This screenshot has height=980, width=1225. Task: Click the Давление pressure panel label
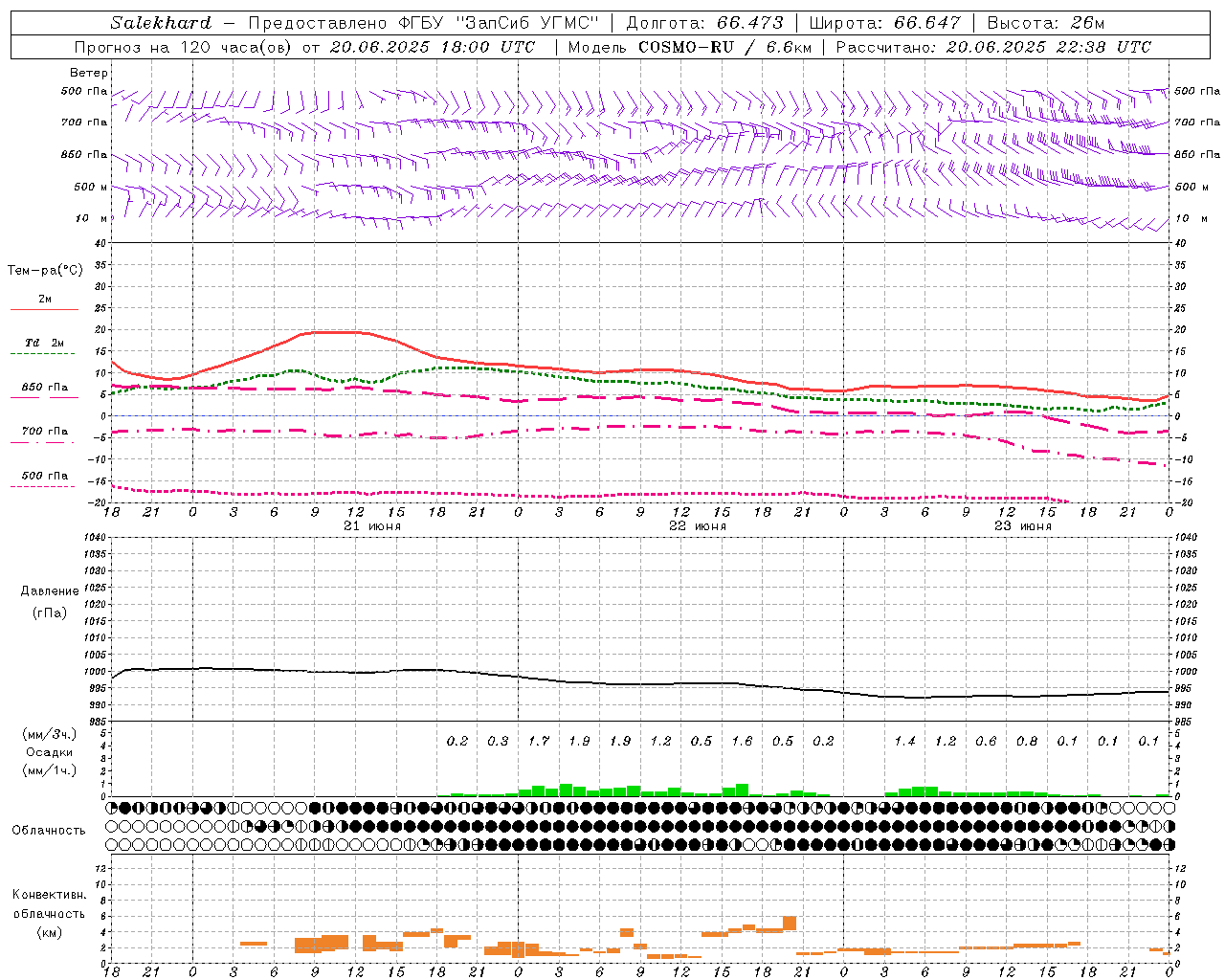50,591
